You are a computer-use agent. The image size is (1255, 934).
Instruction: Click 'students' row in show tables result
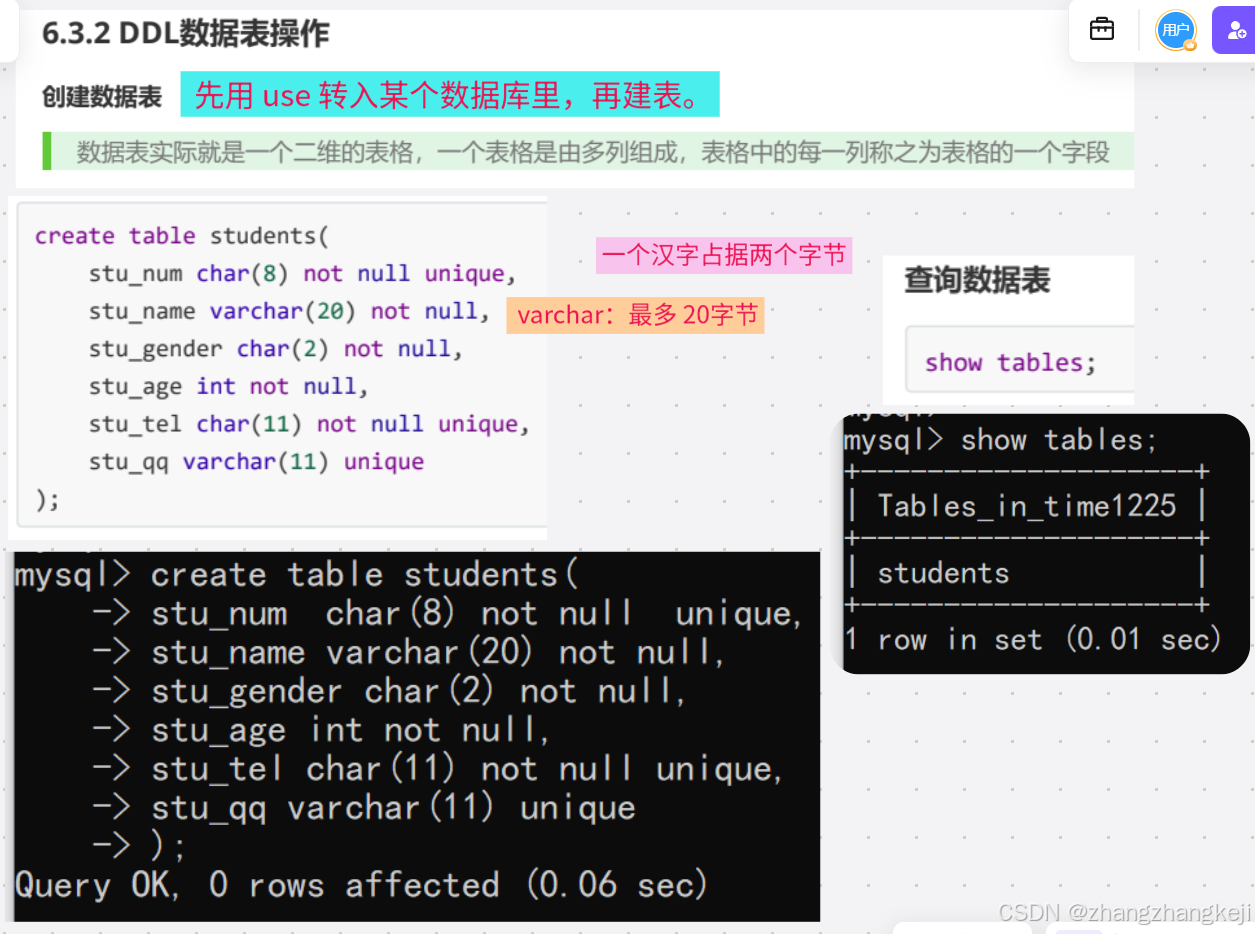click(x=943, y=573)
